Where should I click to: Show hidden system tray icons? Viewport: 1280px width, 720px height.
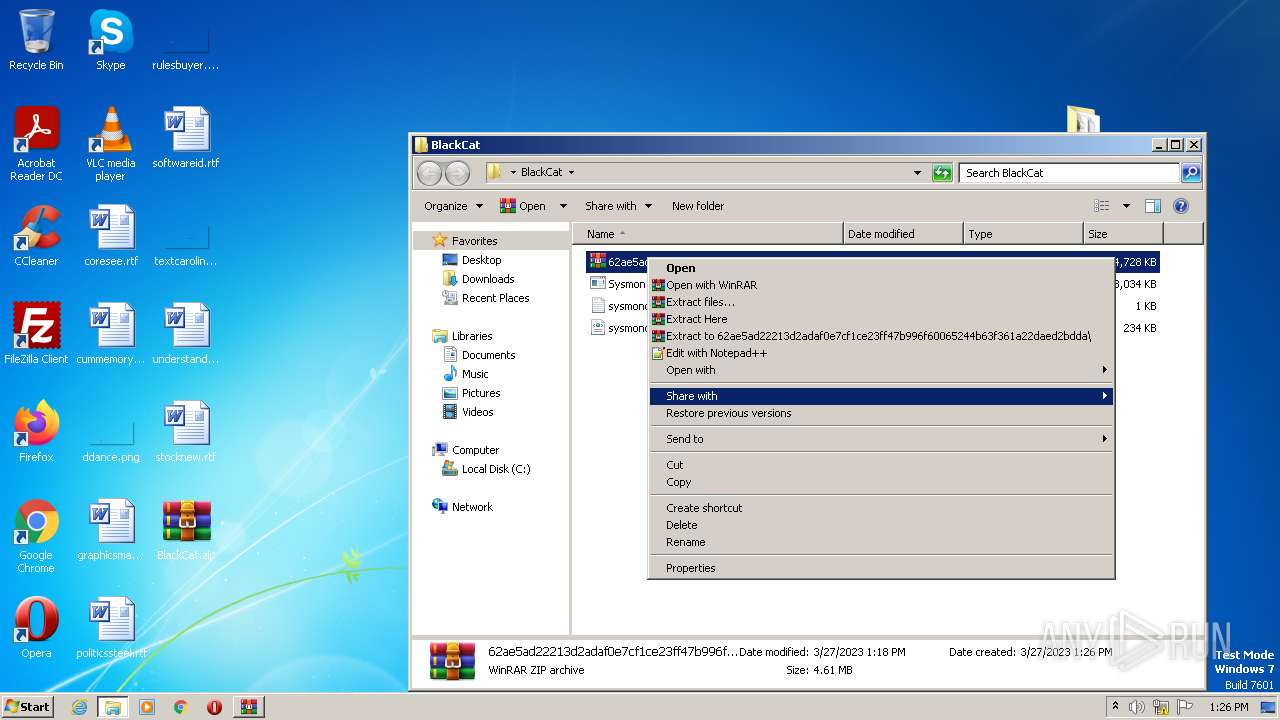1115,707
